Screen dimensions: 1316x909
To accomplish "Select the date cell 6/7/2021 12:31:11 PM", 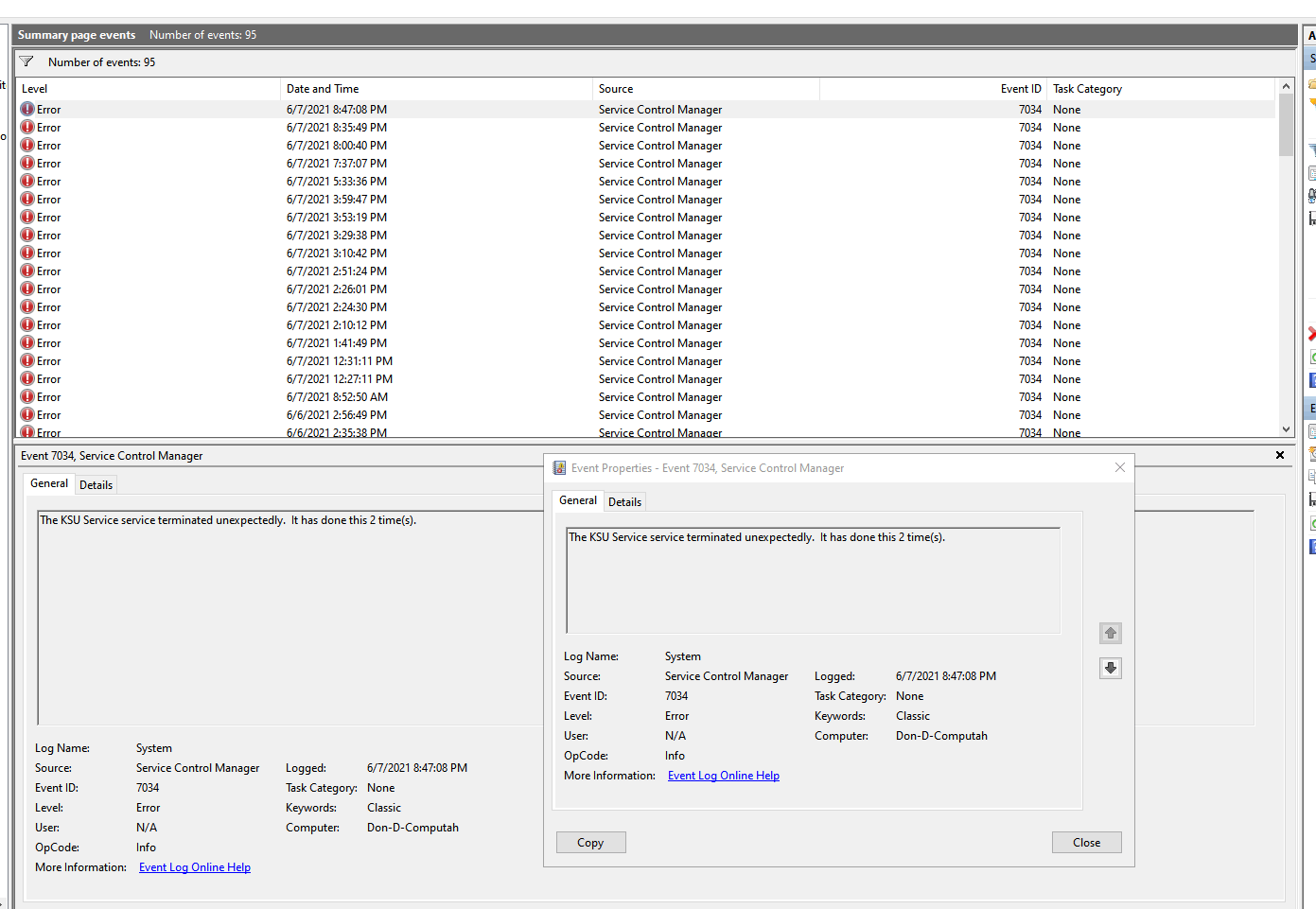I will [340, 361].
